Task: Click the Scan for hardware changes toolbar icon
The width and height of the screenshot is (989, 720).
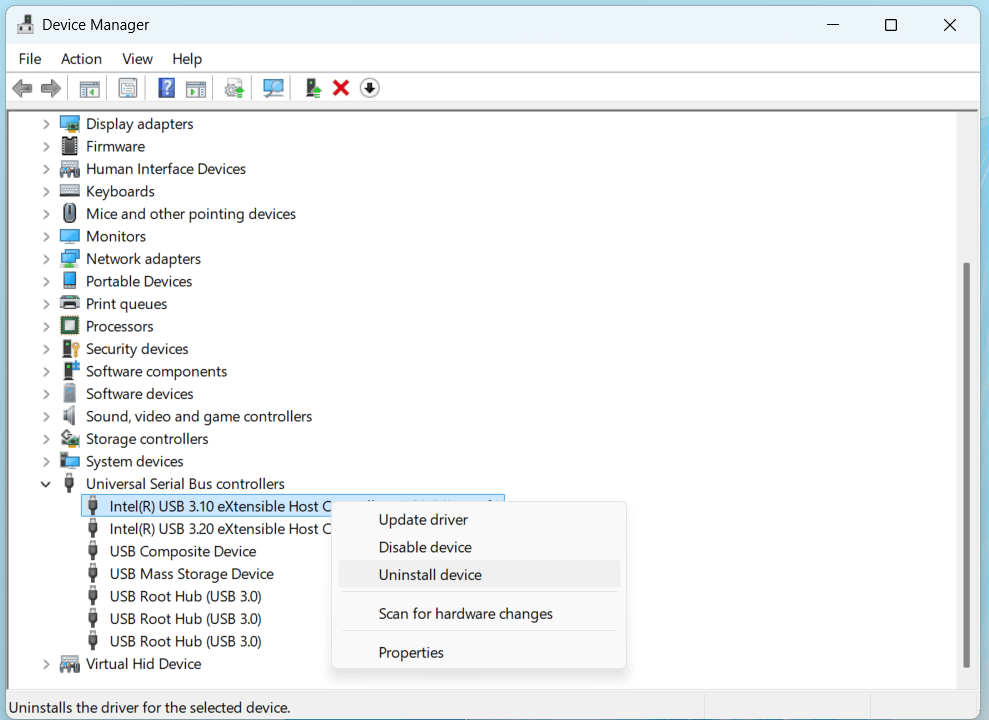Action: [273, 88]
